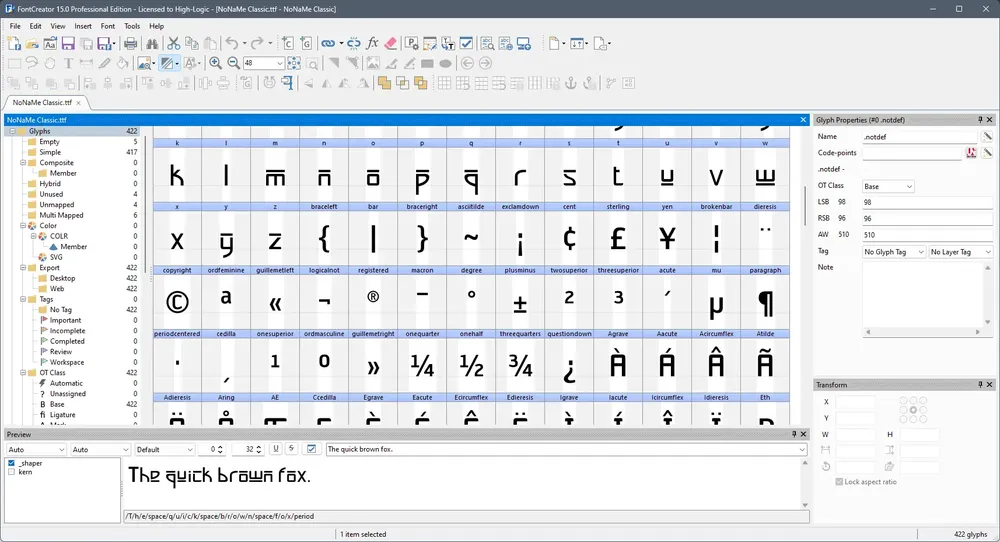Select the text T tool
The width and height of the screenshot is (1000, 542).
pyautogui.click(x=68, y=63)
